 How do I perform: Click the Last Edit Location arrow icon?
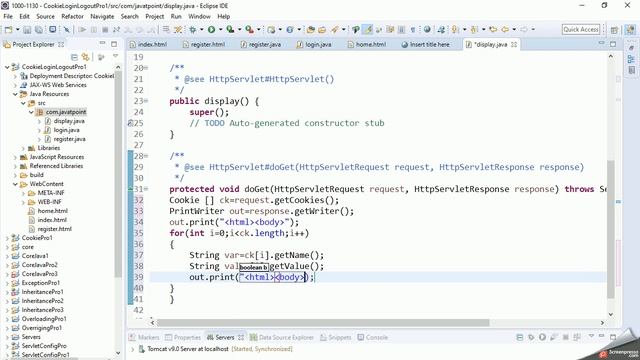(x=493, y=29)
